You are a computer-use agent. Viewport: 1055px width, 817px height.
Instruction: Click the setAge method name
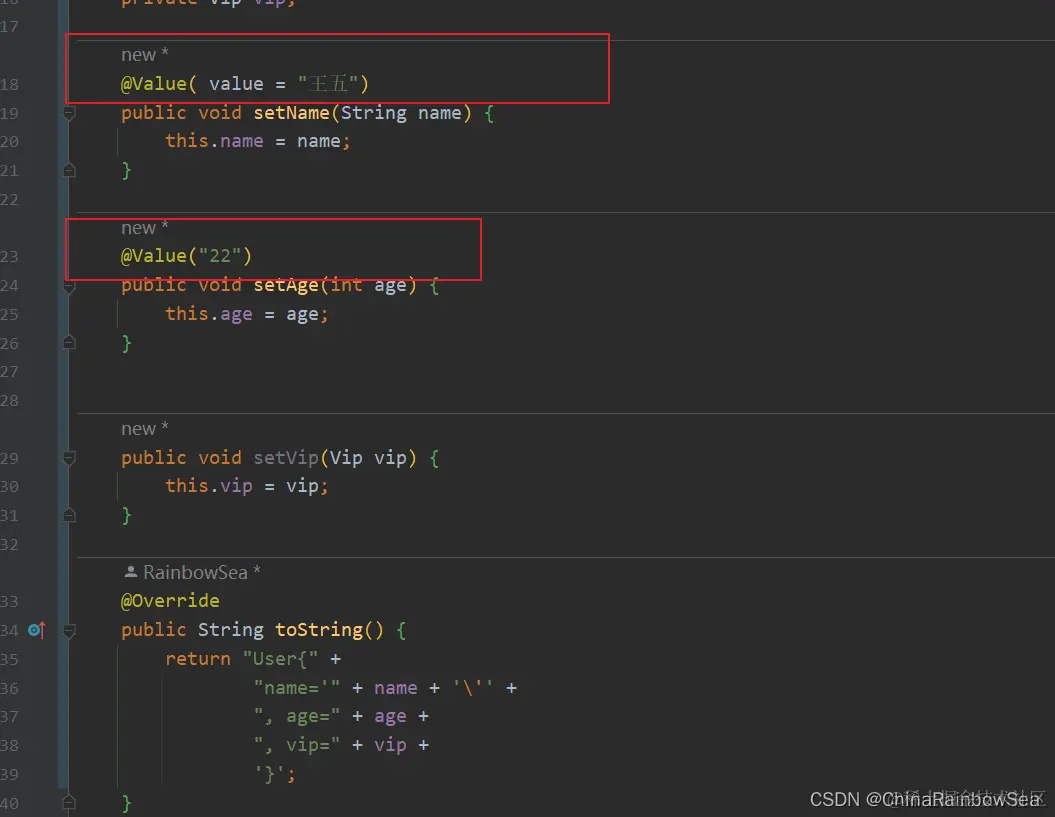(286, 285)
